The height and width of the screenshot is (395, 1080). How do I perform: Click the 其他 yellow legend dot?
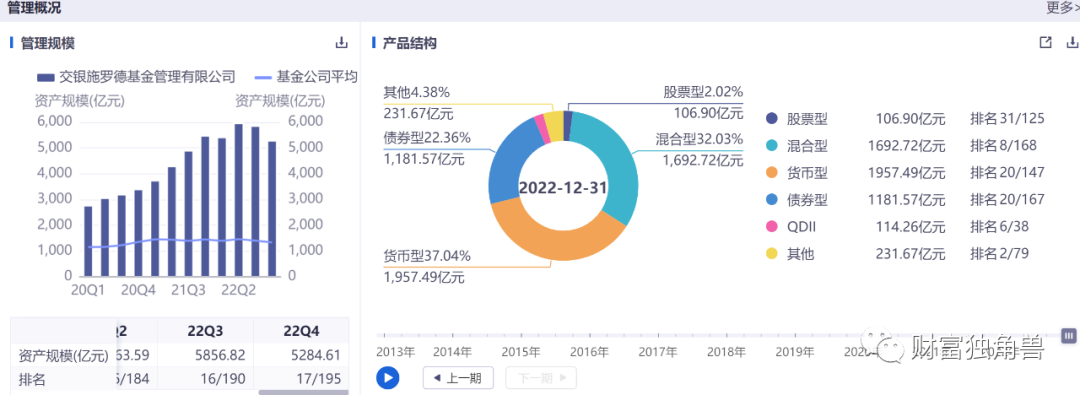click(771, 254)
